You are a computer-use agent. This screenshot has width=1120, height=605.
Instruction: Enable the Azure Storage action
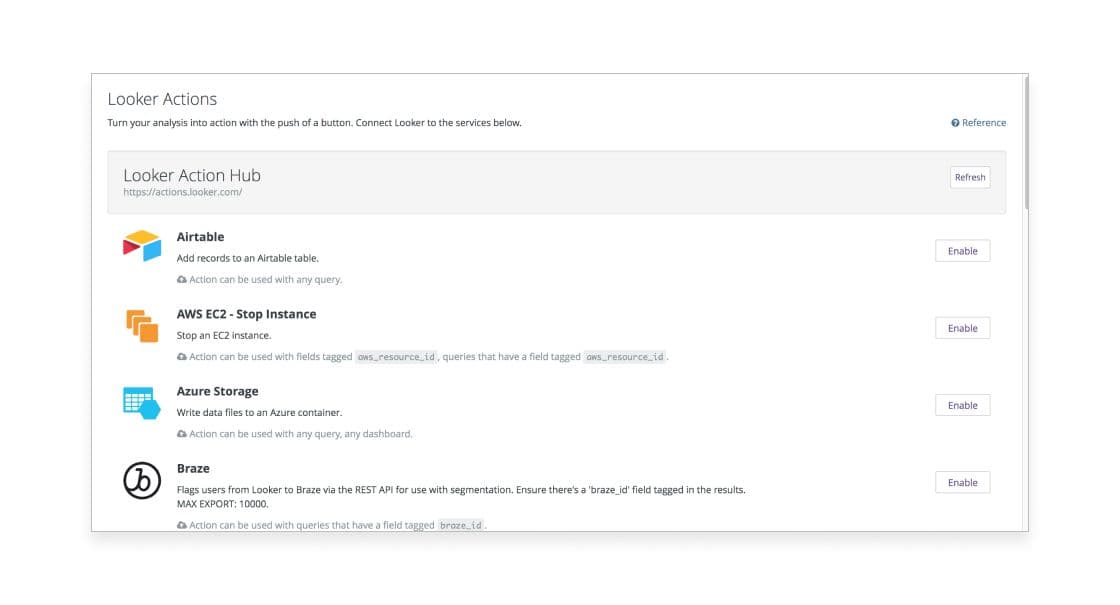pos(962,405)
